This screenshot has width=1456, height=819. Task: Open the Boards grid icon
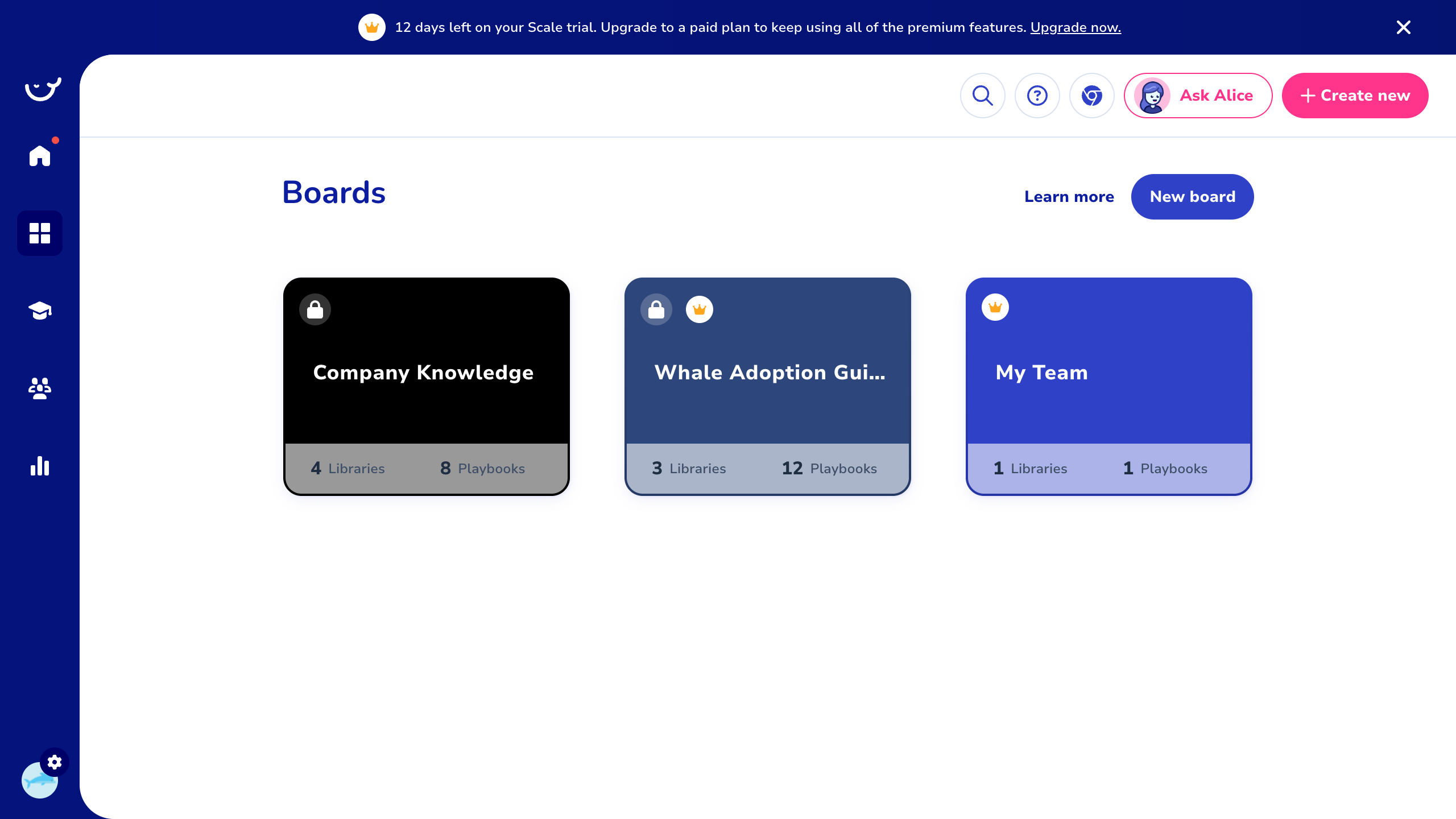pos(40,233)
